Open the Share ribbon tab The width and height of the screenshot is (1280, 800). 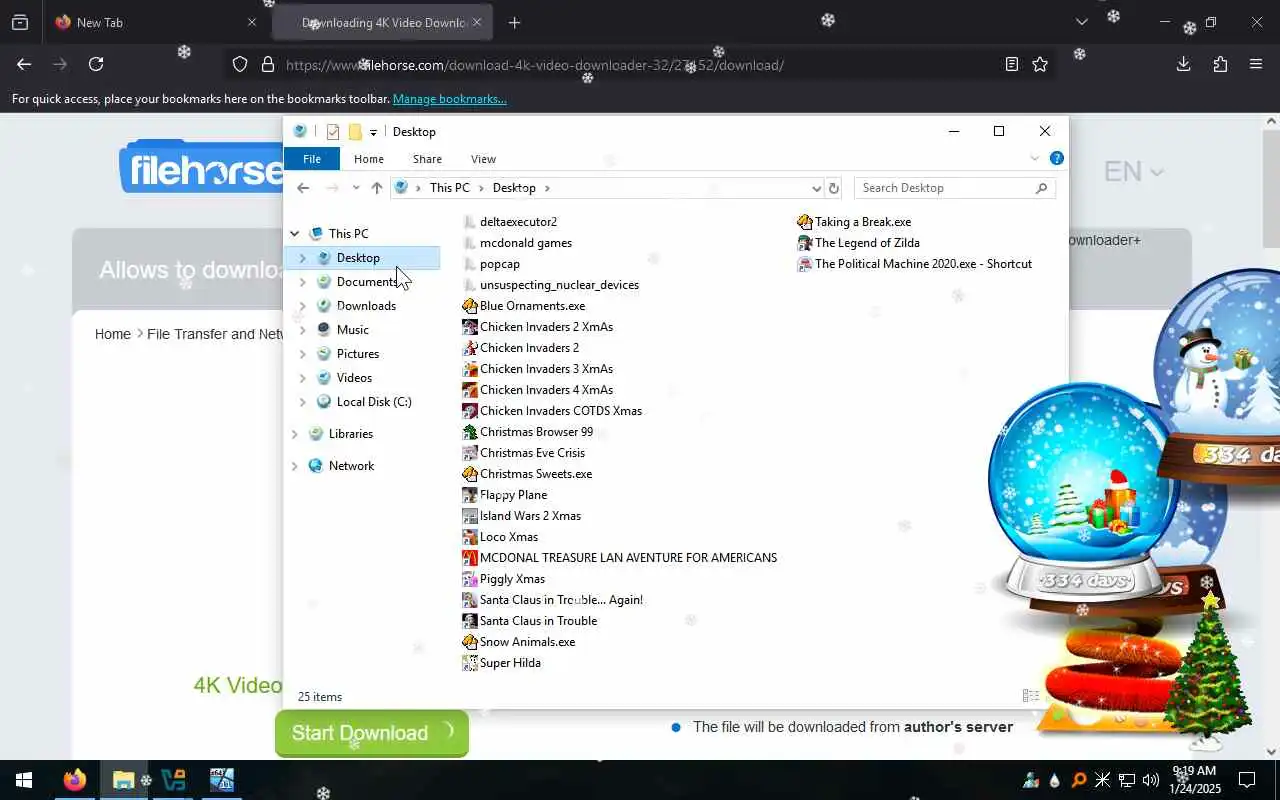pyautogui.click(x=427, y=159)
